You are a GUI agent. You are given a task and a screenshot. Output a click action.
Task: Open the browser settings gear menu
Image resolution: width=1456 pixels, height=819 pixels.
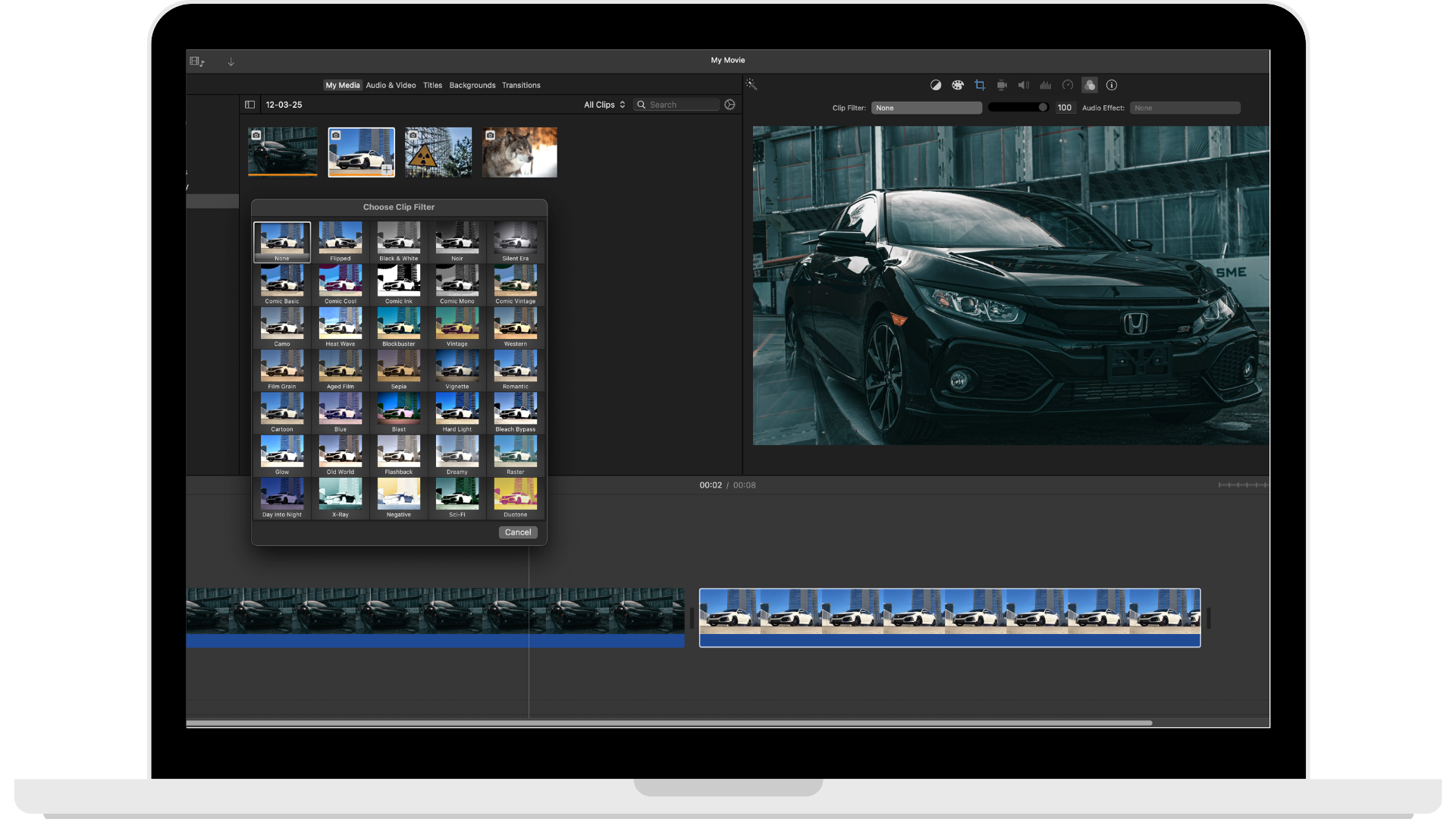pyautogui.click(x=730, y=105)
